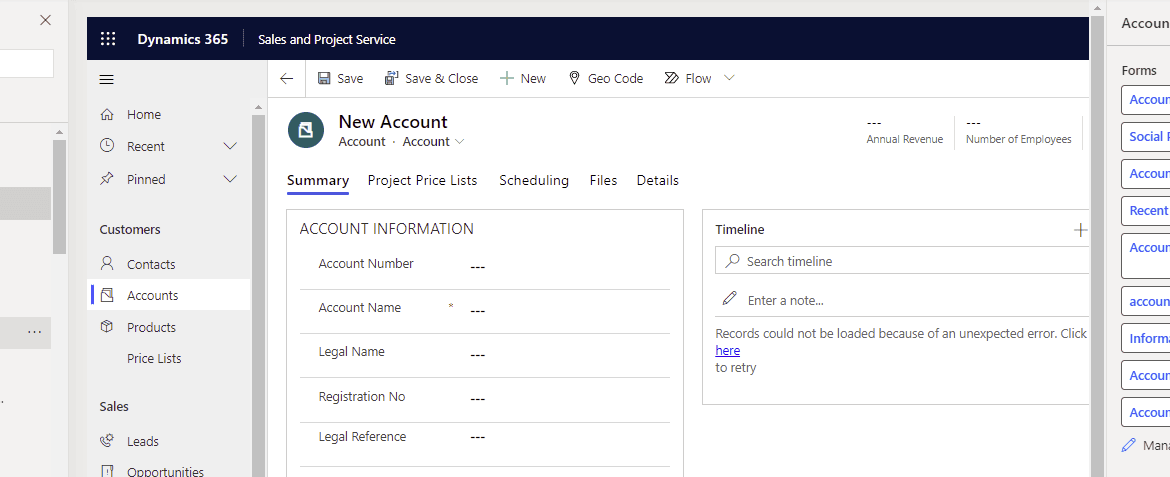This screenshot has width=1170, height=477.
Task: Click the Manage pencil icon in right panel
Action: tap(1128, 446)
